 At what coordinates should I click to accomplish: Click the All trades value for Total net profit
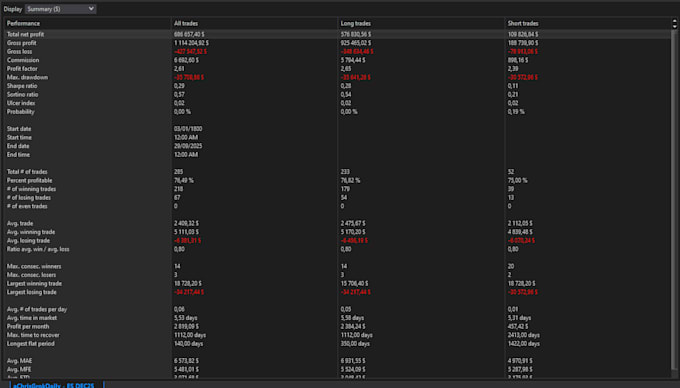click(189, 34)
